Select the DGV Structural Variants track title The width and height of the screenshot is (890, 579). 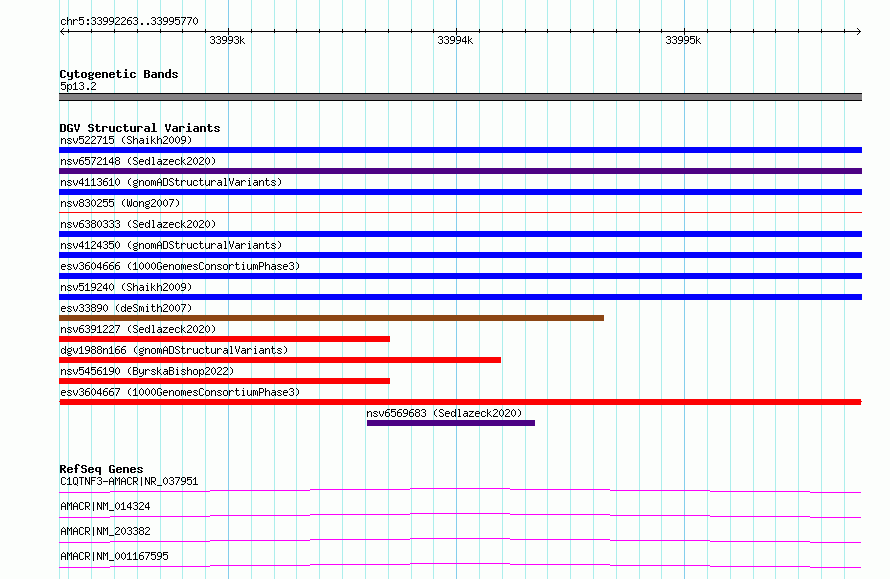click(x=140, y=128)
